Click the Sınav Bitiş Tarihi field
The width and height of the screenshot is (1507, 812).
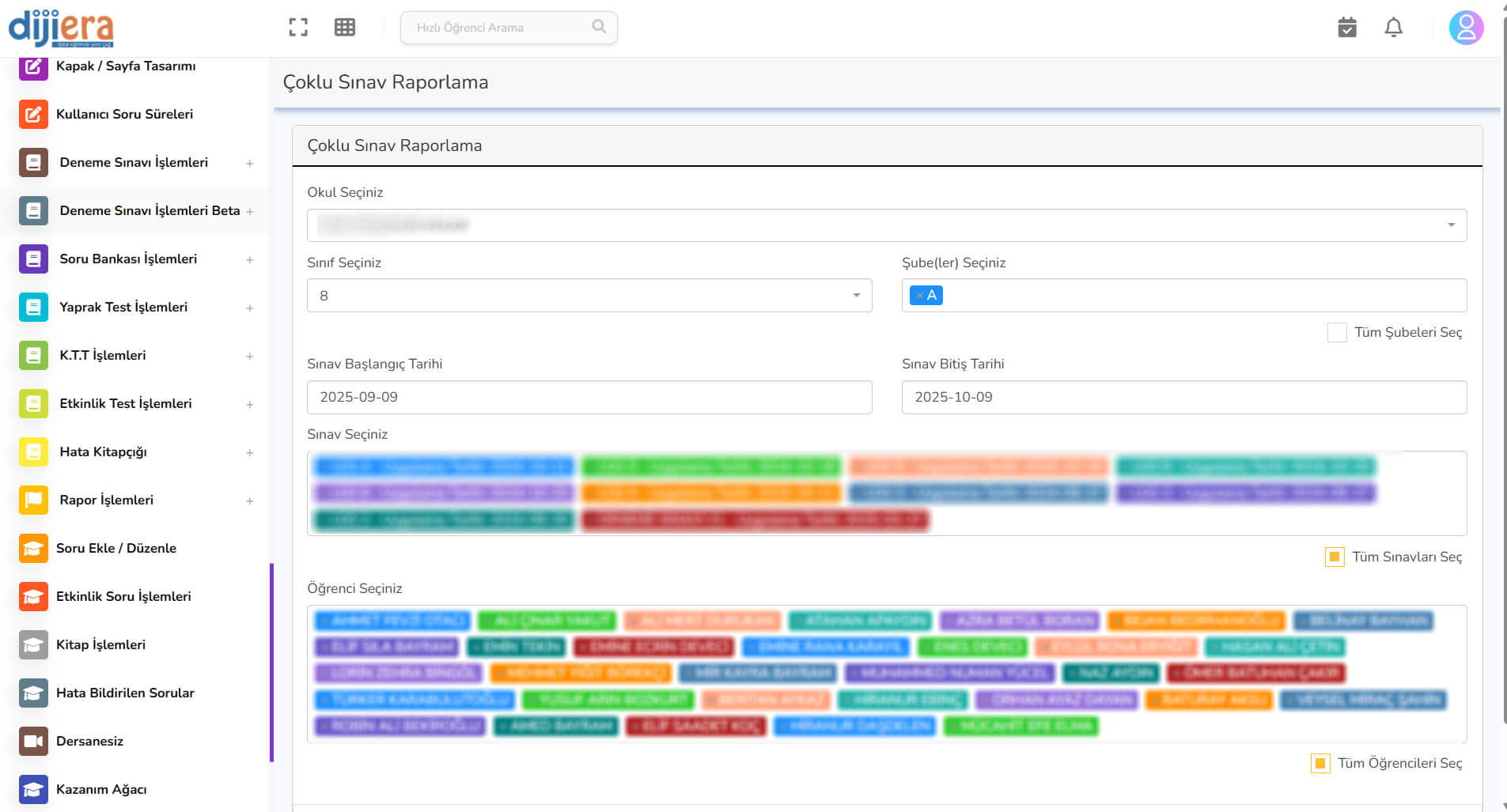pyautogui.click(x=1183, y=397)
